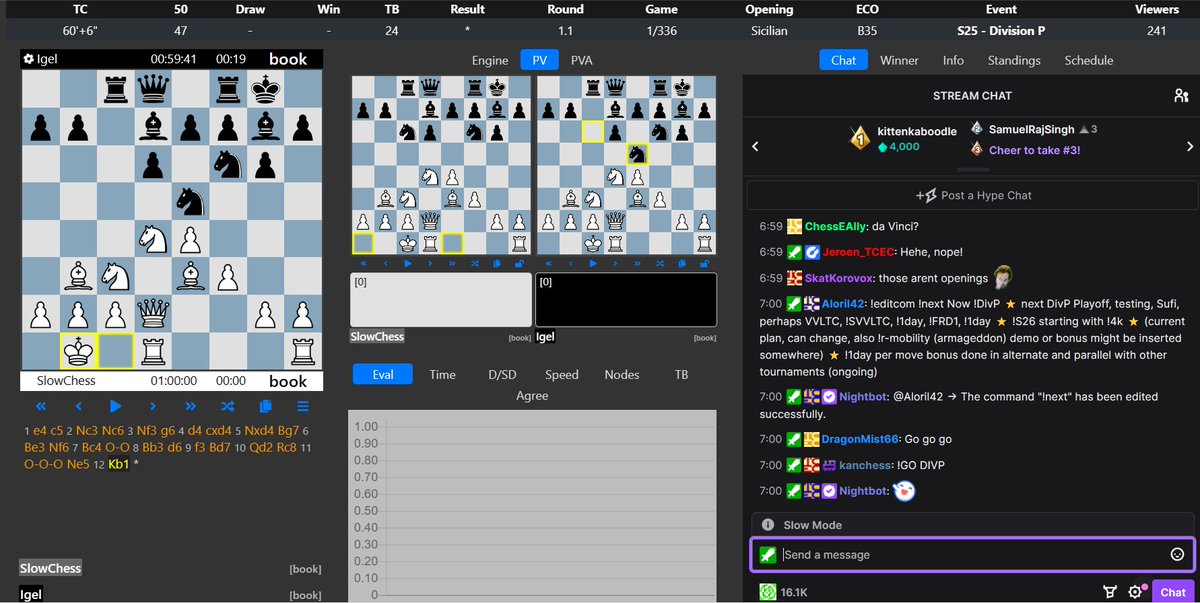Click the shopping cart icon near viewer count
The width and height of the screenshot is (1200, 603).
[x=1110, y=591]
